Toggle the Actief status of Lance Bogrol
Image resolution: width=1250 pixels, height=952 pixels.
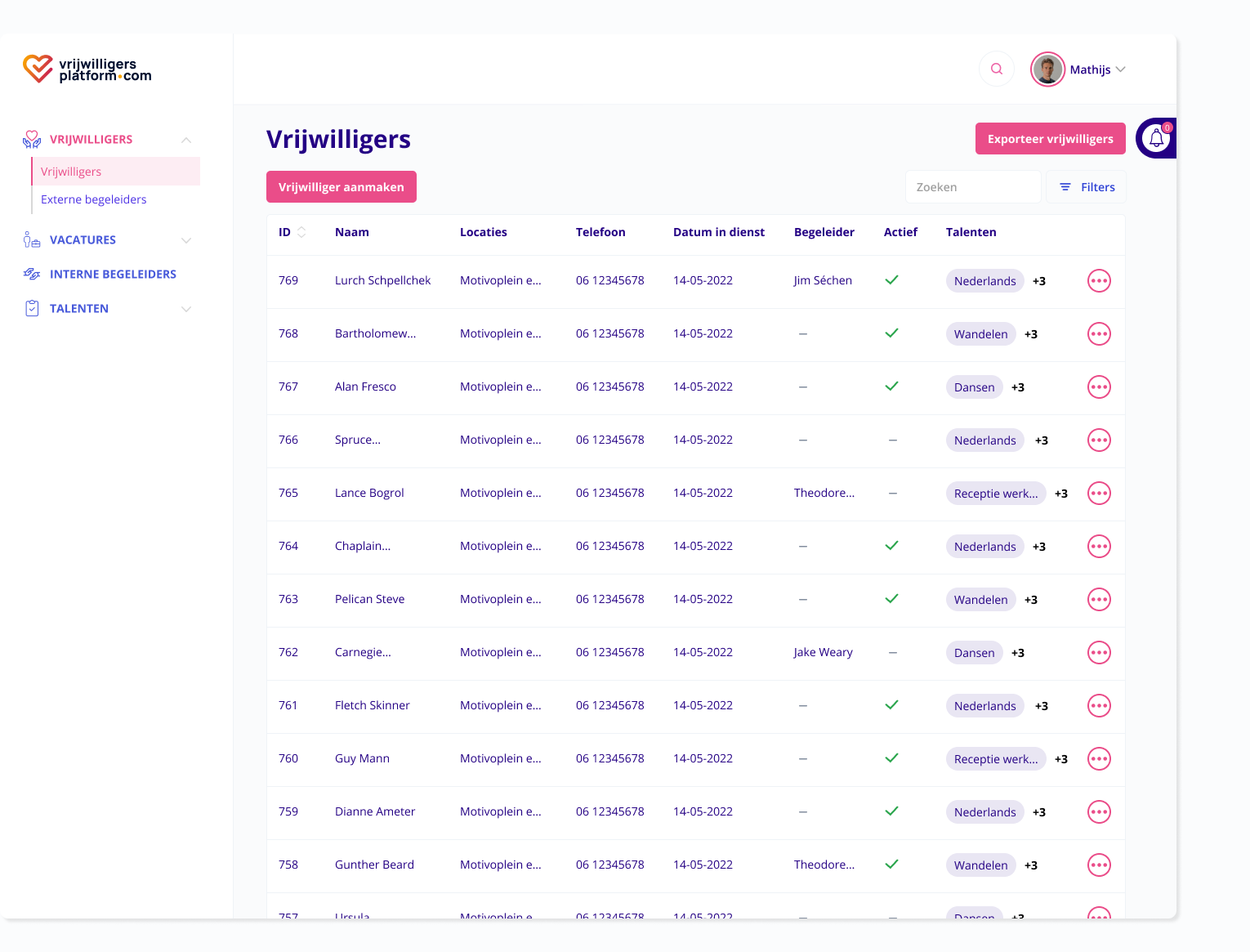893,494
